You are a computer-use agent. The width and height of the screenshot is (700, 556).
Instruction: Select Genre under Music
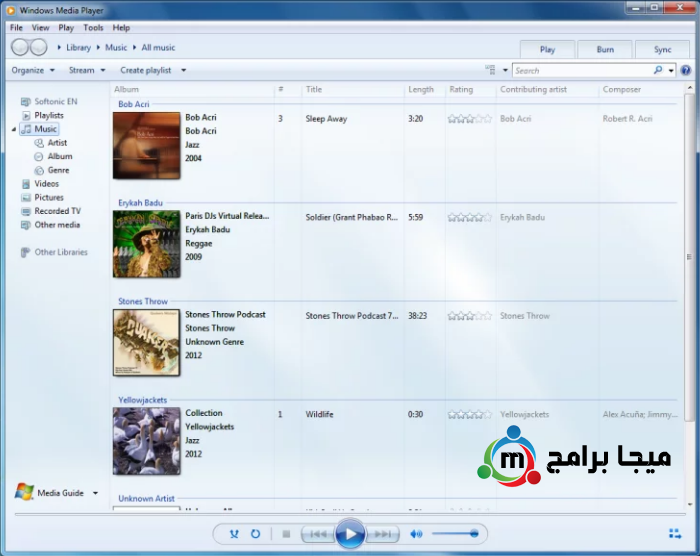pyautogui.click(x=52, y=170)
